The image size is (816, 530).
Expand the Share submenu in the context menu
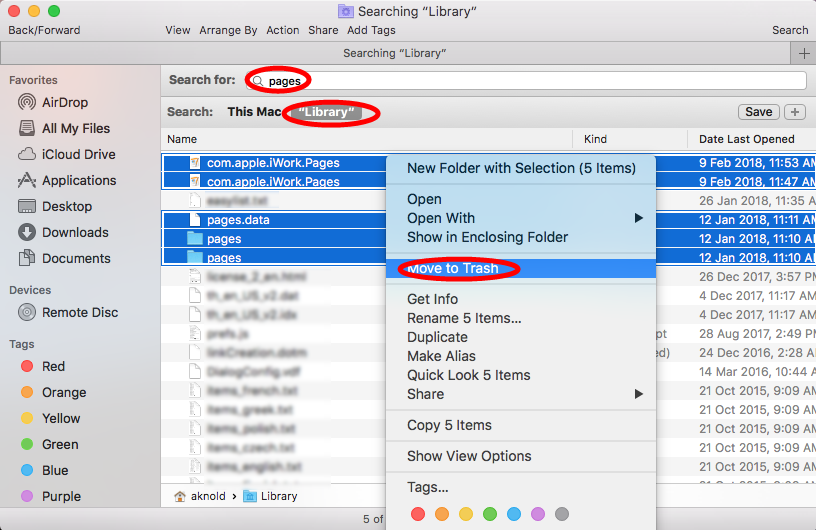click(521, 394)
